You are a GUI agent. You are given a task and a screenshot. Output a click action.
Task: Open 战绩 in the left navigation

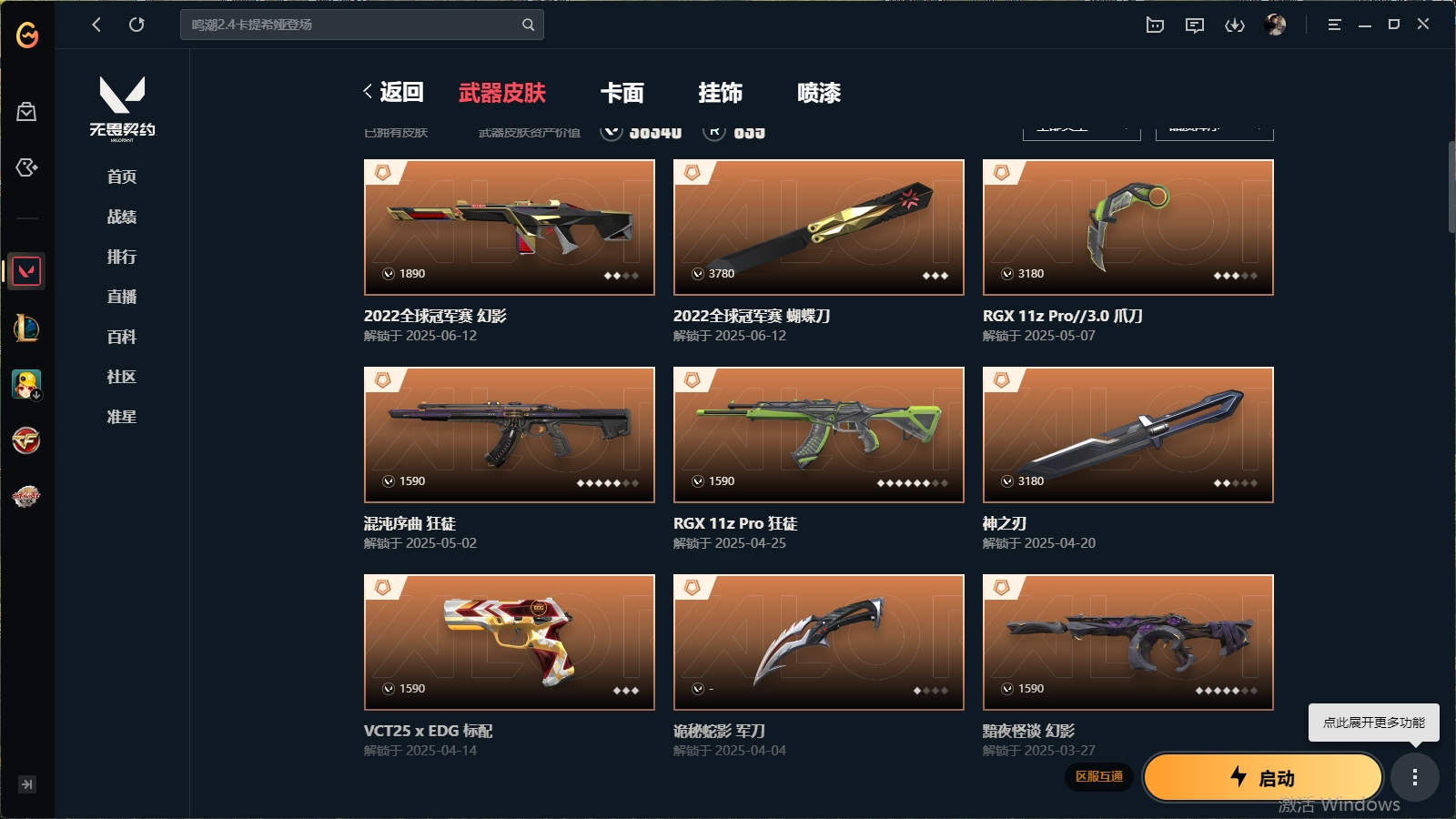[122, 217]
